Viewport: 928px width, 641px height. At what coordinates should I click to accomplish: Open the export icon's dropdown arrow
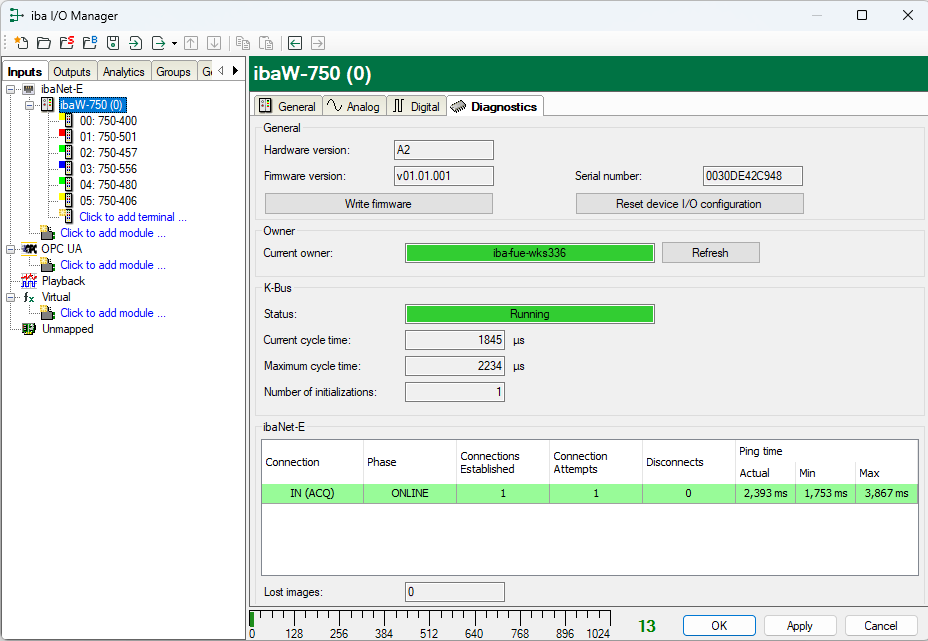click(174, 43)
